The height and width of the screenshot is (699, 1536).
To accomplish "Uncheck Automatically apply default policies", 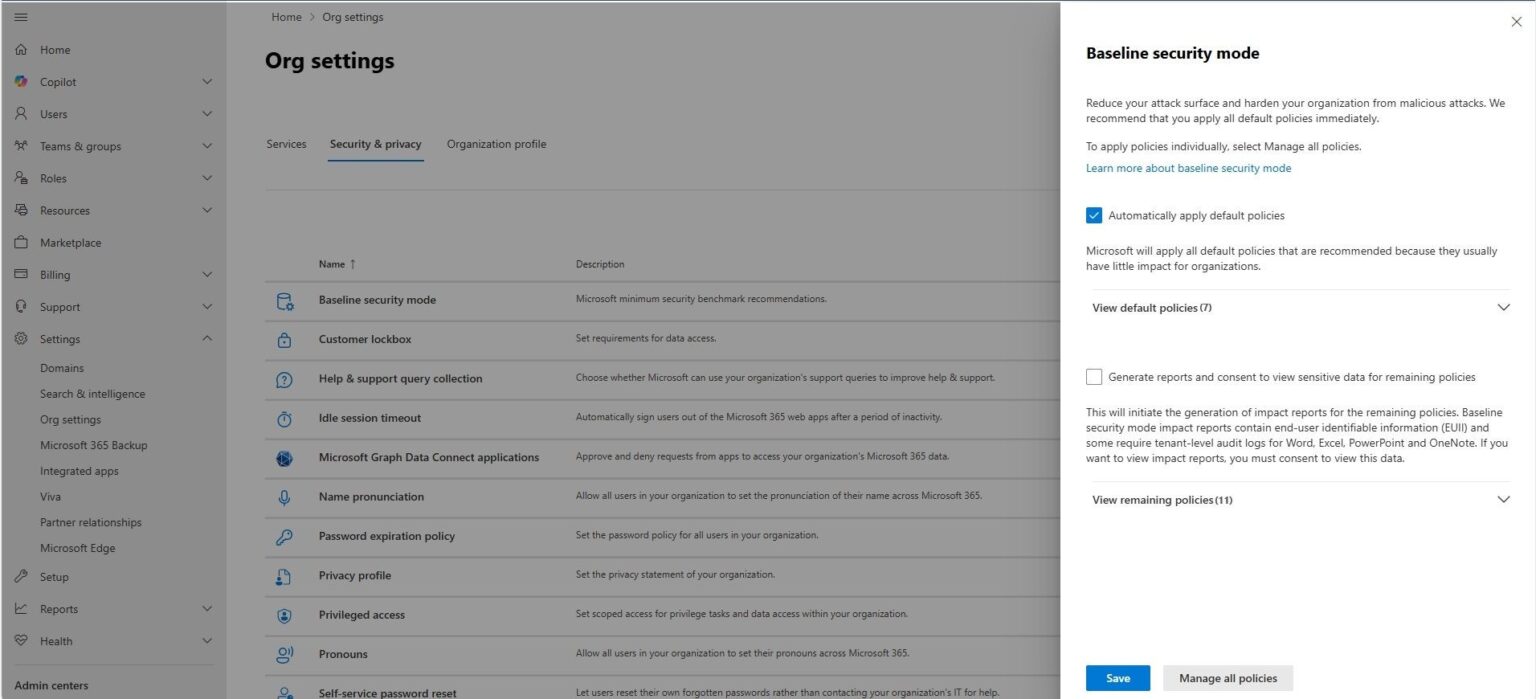I will coord(1094,216).
